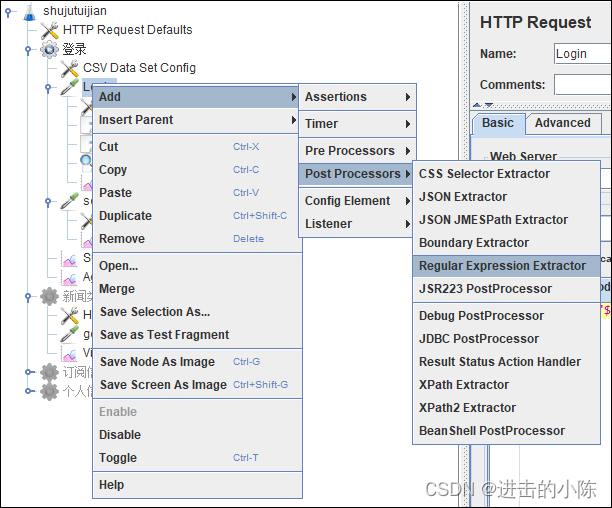The width and height of the screenshot is (612, 508).
Task: Click Disable in the context menu
Action: point(196,435)
